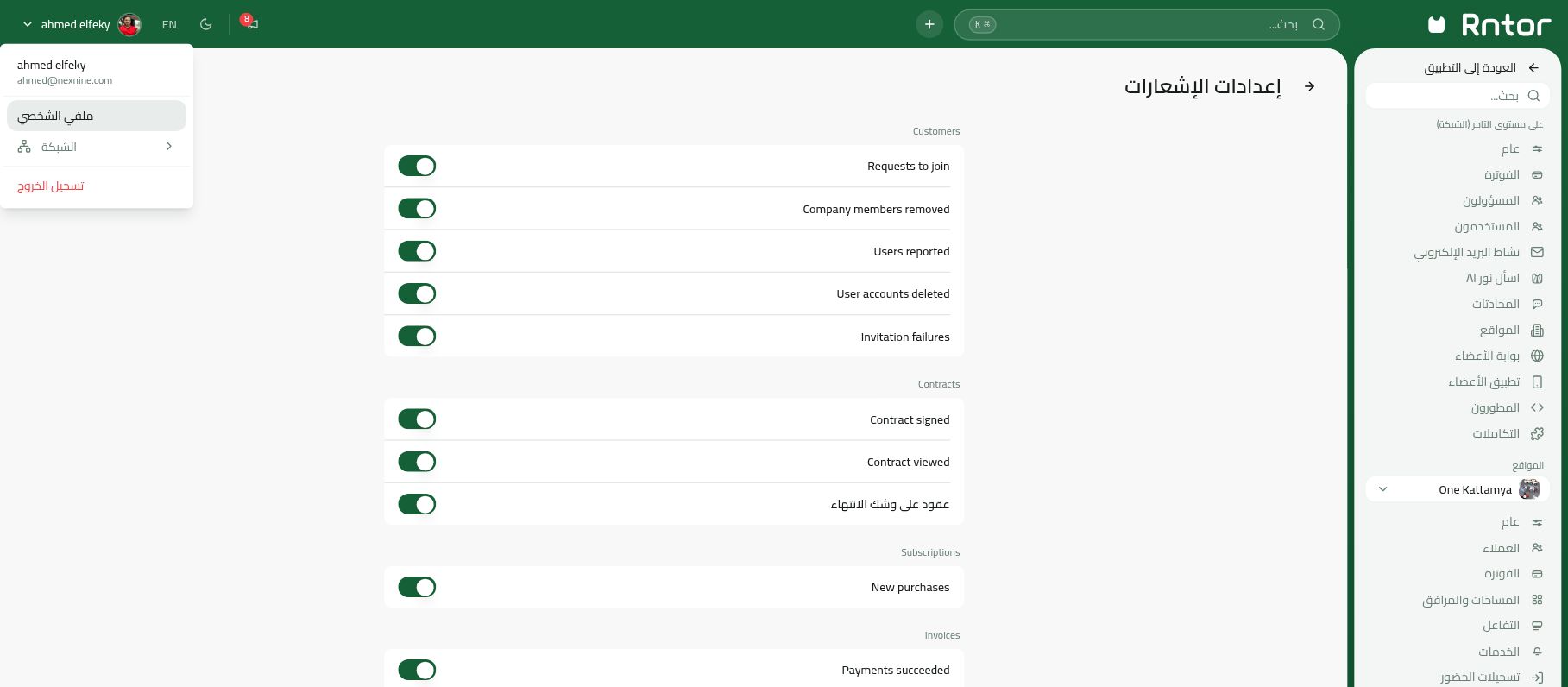
Task: Click the sidebar search box
Action: click(1458, 95)
